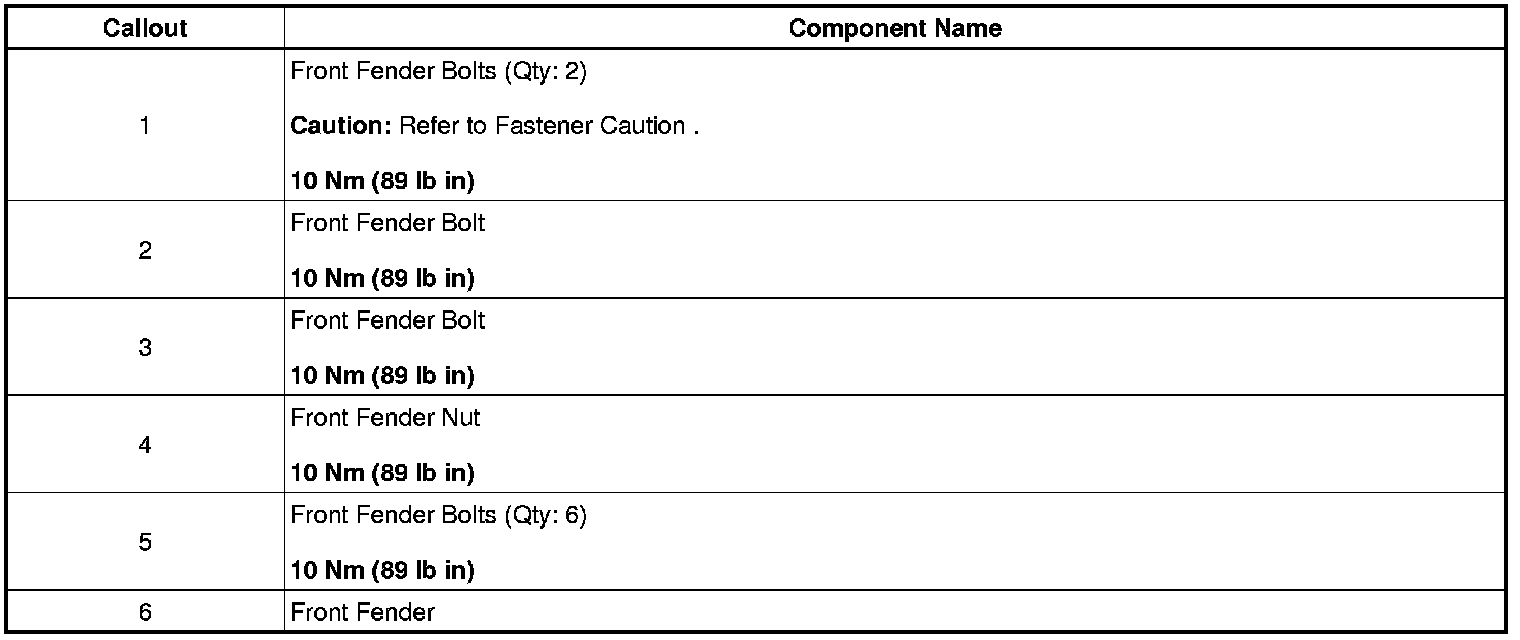This screenshot has width=1520, height=640.
Task: Click Front Fender Bolt text for callout 3
Action: click(x=387, y=320)
